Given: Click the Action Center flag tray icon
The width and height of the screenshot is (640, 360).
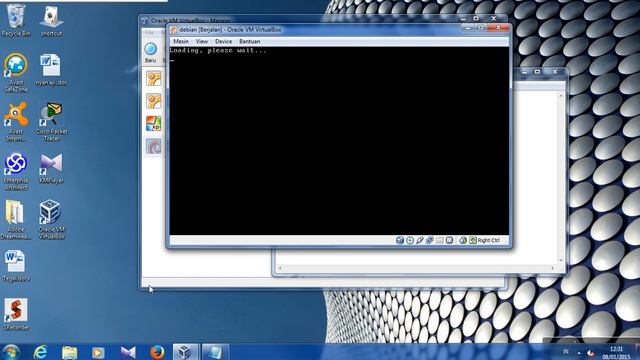Looking at the screenshot, I should click(591, 353).
